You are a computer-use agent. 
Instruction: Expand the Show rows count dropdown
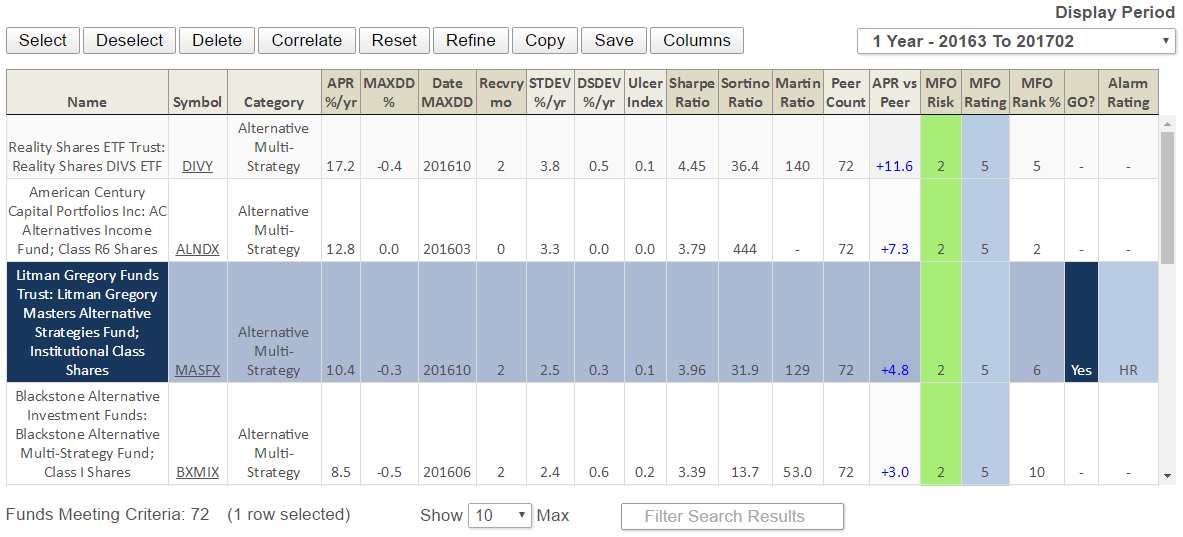pyautogui.click(x=500, y=516)
